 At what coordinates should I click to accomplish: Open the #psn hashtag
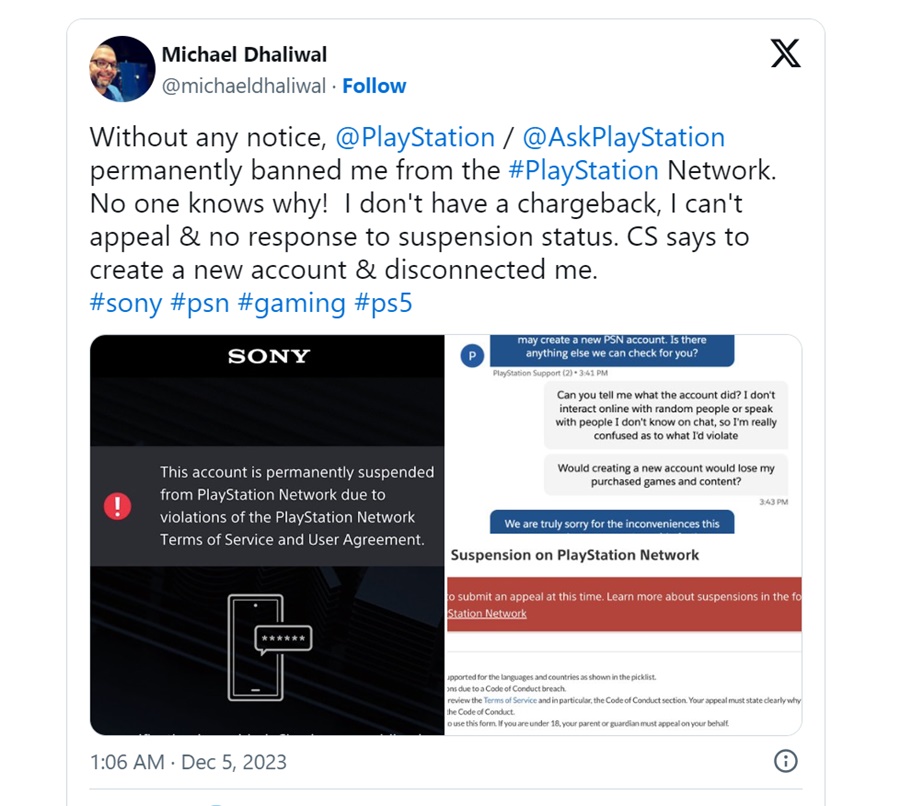point(200,303)
